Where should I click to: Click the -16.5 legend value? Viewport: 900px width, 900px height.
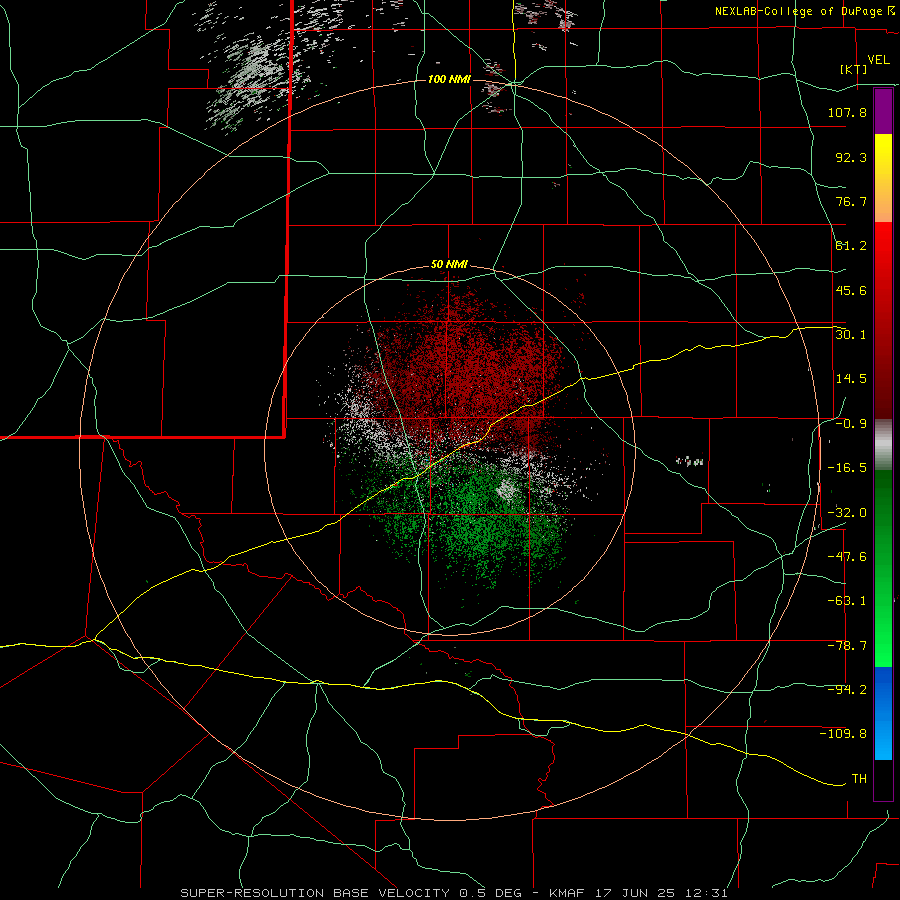click(x=847, y=468)
